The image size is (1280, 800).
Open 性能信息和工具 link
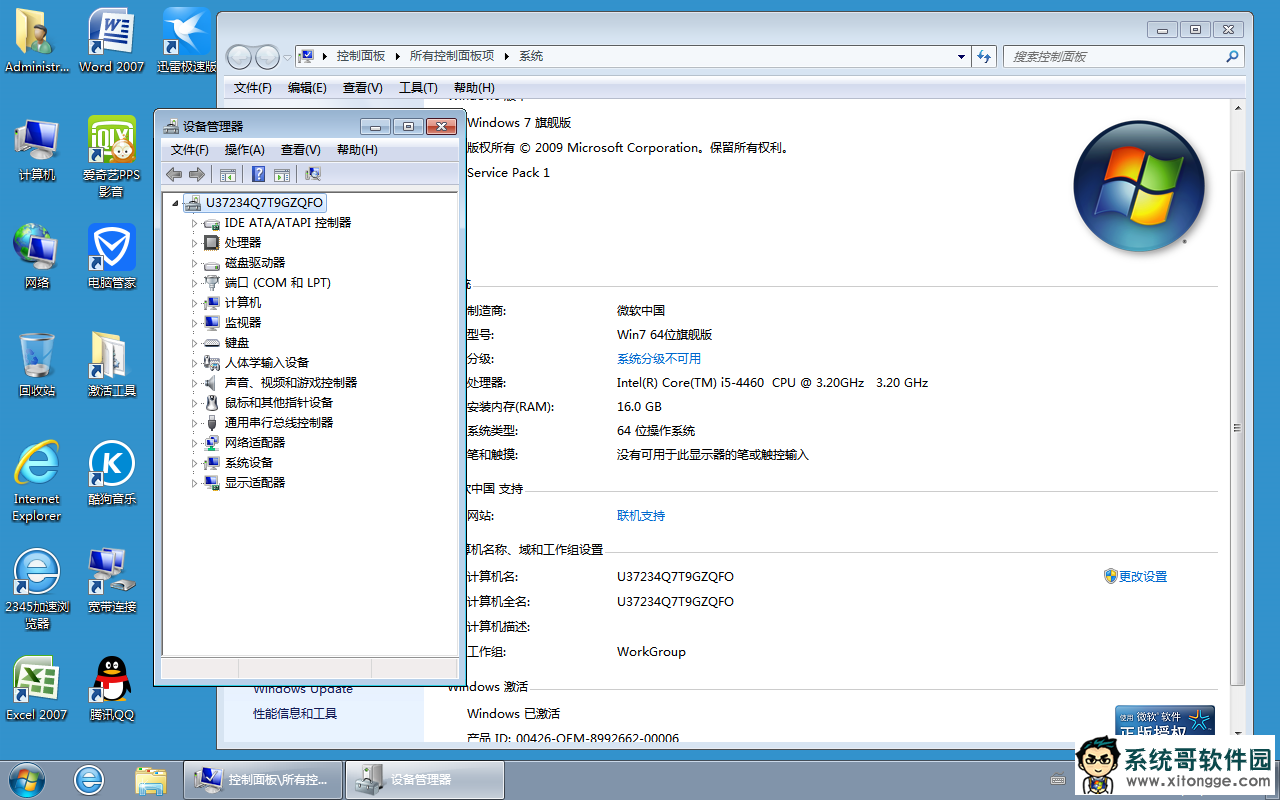(x=295, y=714)
